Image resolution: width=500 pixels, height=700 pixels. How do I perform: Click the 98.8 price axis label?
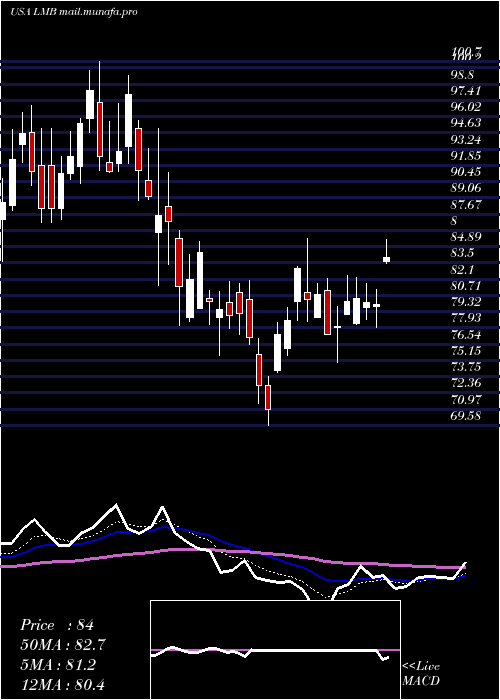[x=462, y=74]
